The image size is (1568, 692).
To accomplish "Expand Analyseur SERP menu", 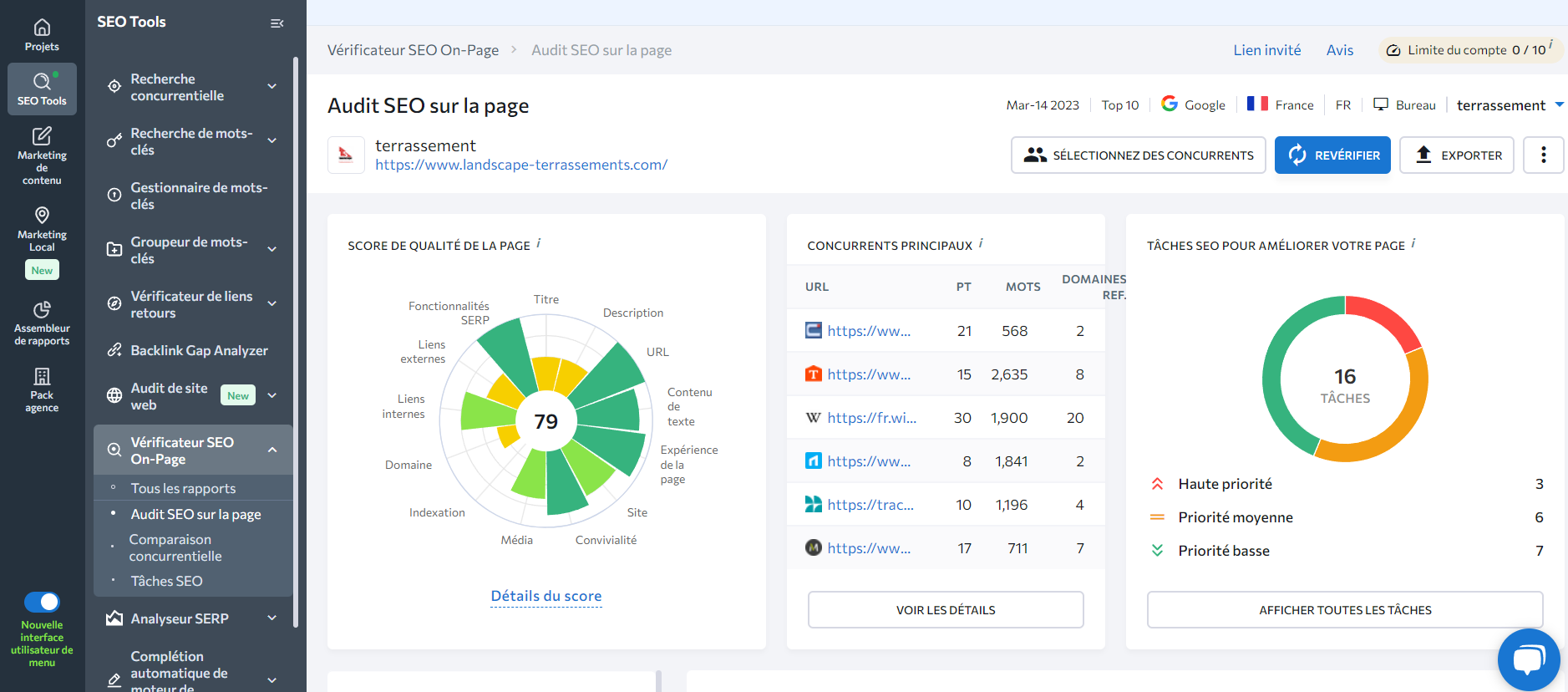I will coord(272,618).
